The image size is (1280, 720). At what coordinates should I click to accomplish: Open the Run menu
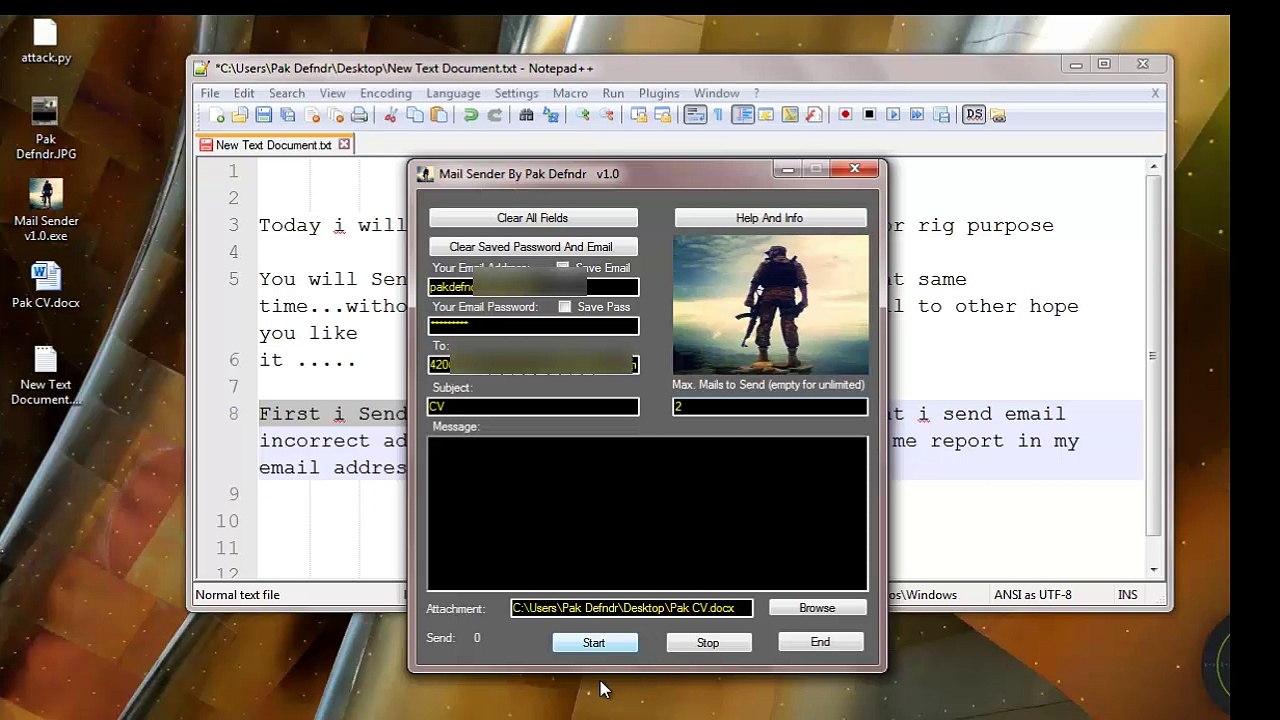point(613,93)
